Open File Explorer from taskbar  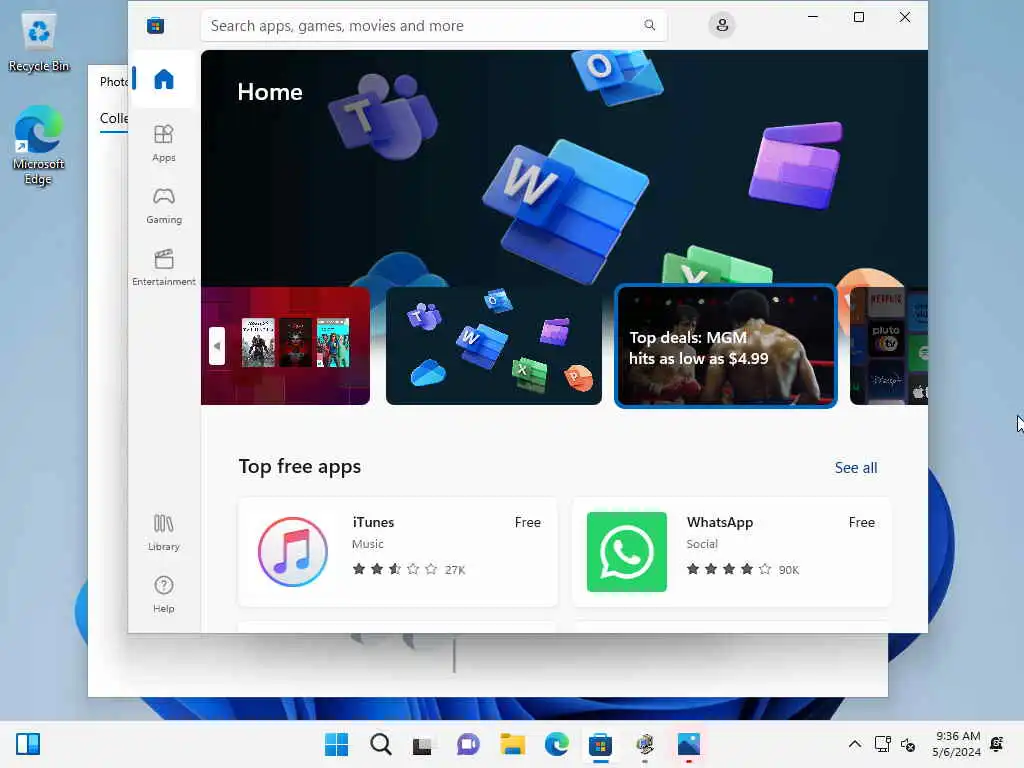(x=513, y=744)
